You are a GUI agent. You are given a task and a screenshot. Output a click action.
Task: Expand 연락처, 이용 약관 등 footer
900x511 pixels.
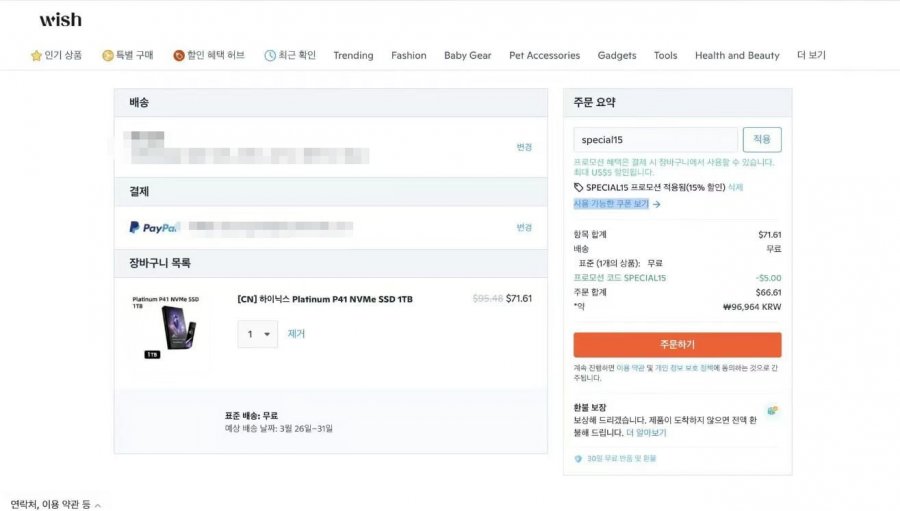56,504
